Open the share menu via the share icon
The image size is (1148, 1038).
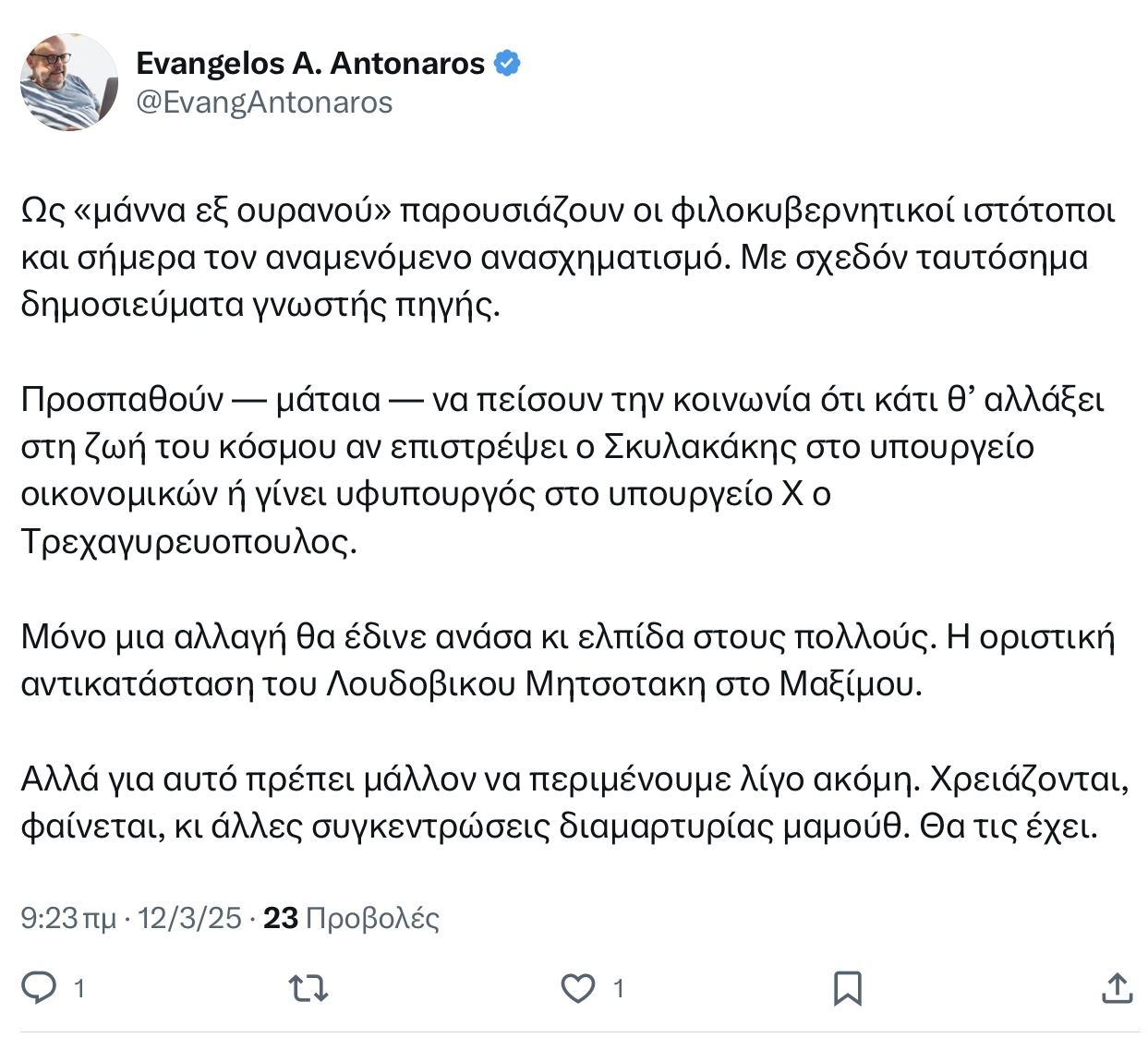point(1118,987)
